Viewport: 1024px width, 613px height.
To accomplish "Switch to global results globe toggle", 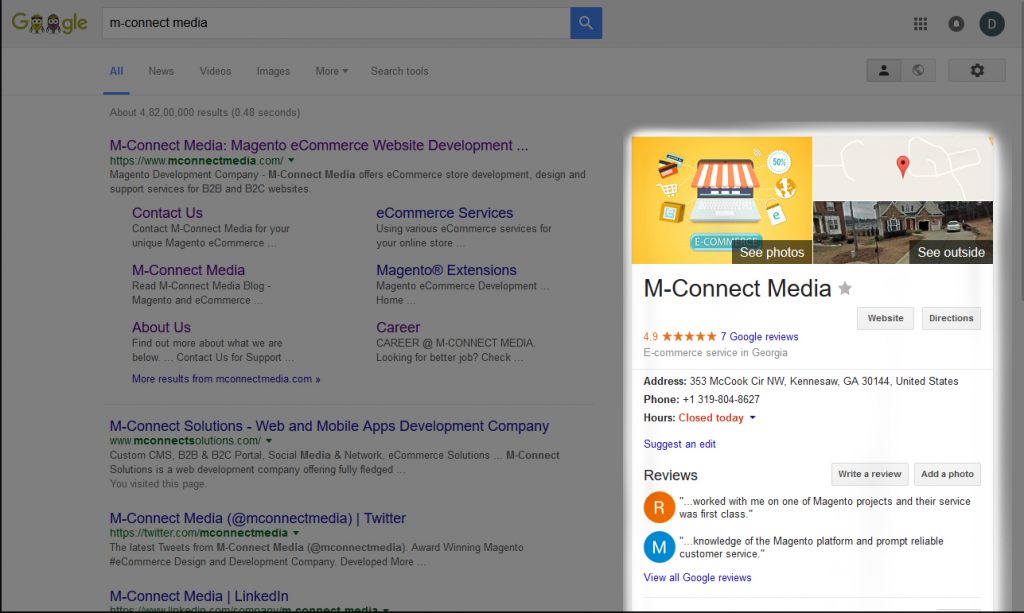I will (x=917, y=70).
